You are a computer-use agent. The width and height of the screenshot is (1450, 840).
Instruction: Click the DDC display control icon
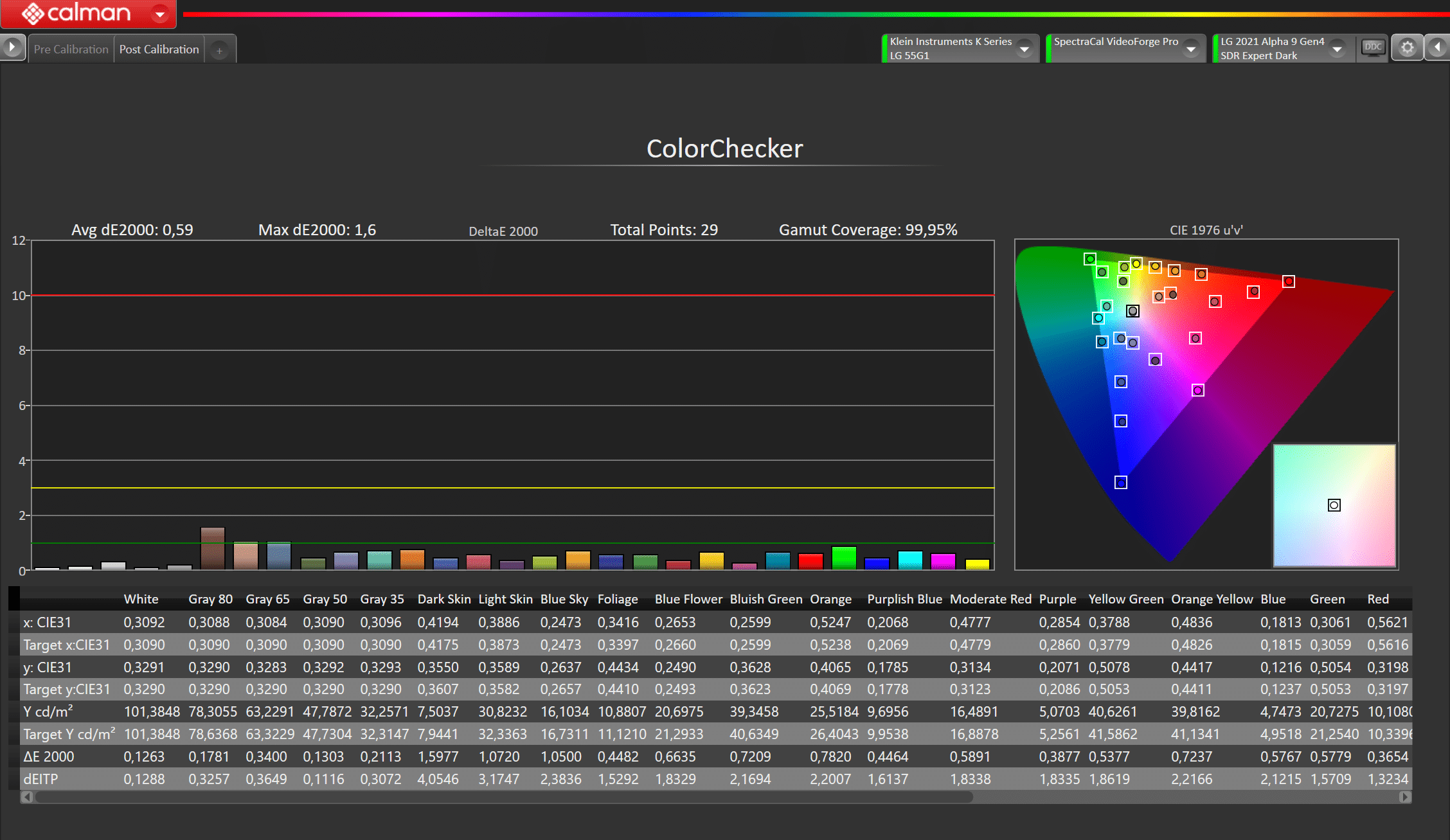(x=1373, y=48)
